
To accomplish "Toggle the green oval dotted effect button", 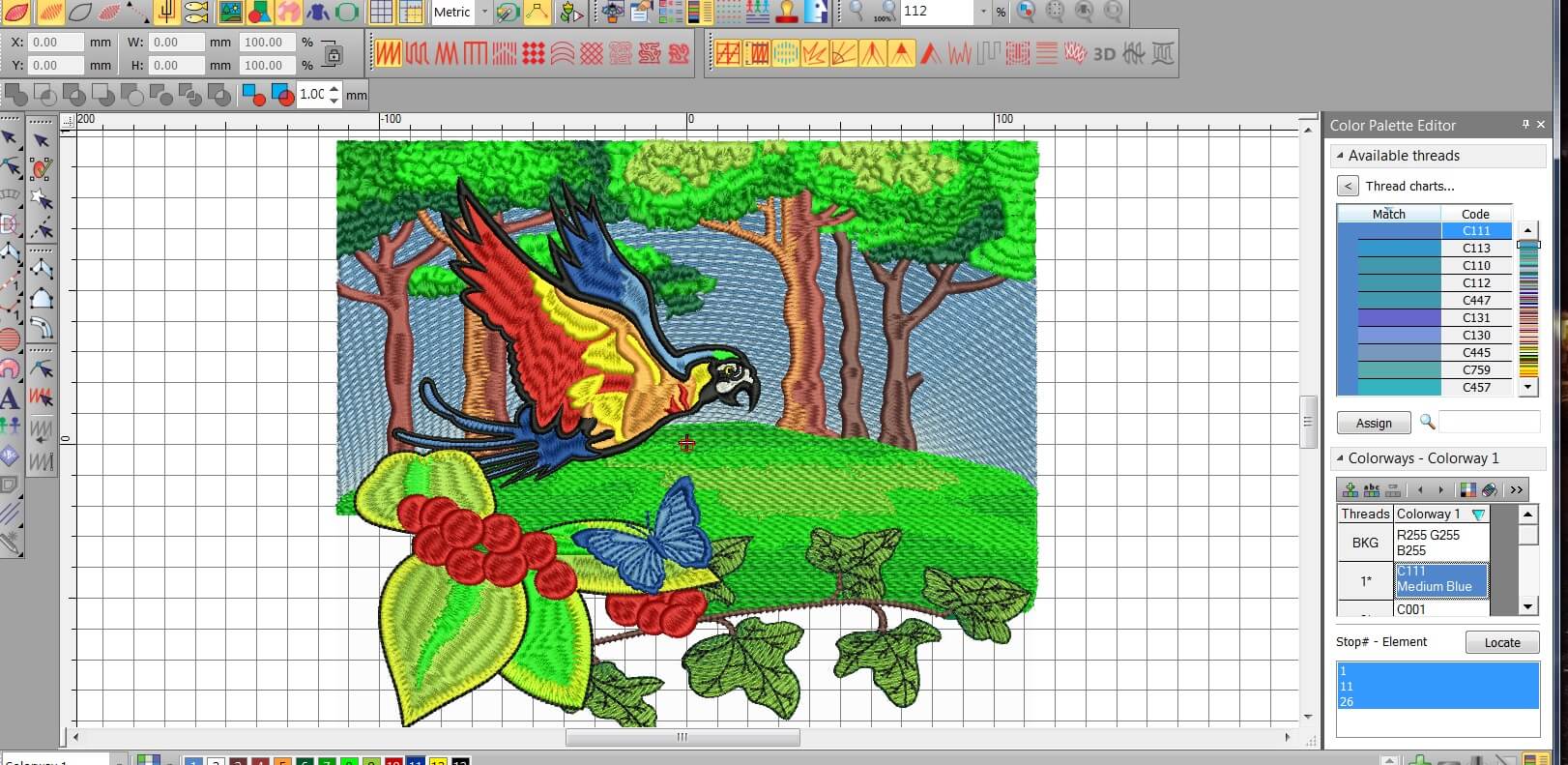I will tap(786, 53).
